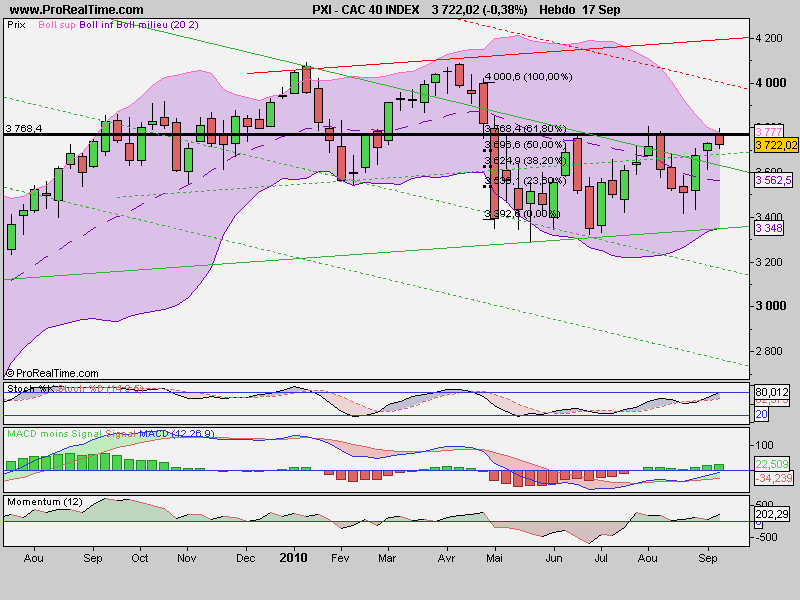Click the 3 624,9 (38,20%) Fibonacci label
This screenshot has height=600, width=800.
[x=525, y=161]
